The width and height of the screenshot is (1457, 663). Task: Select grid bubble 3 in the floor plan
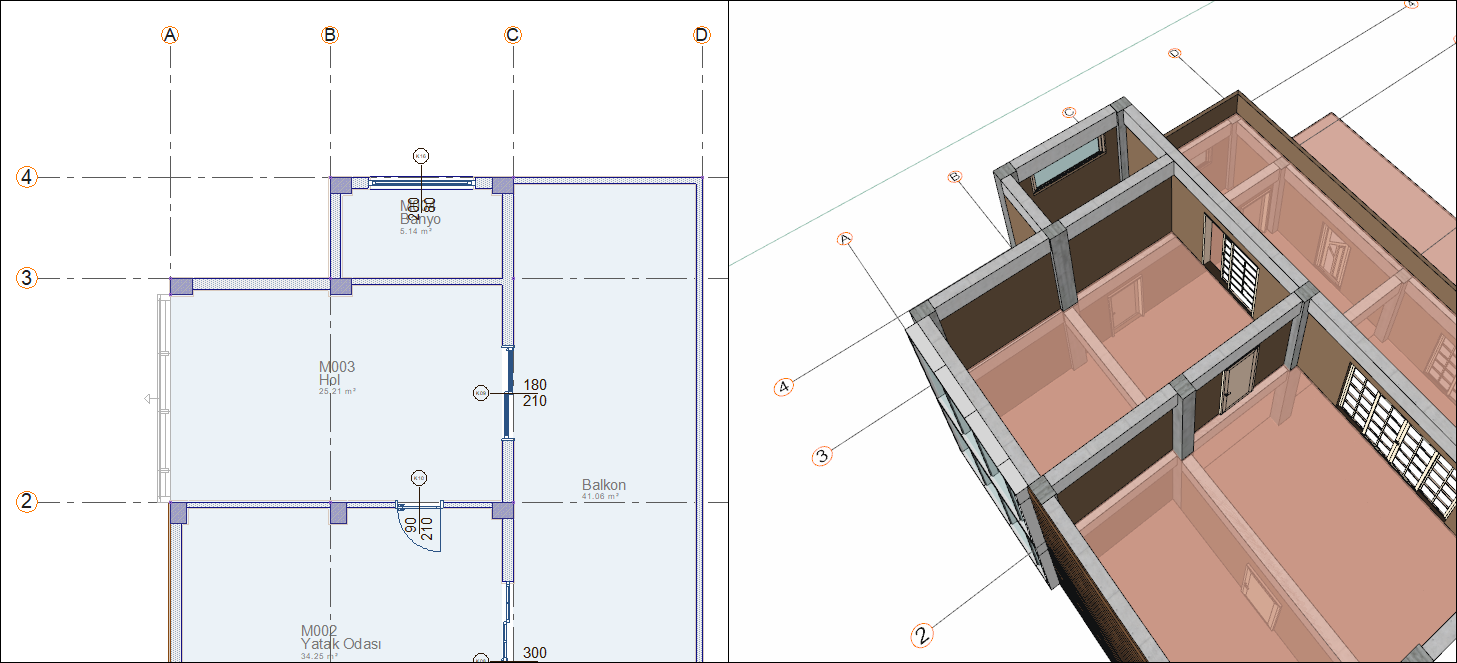pos(27,278)
